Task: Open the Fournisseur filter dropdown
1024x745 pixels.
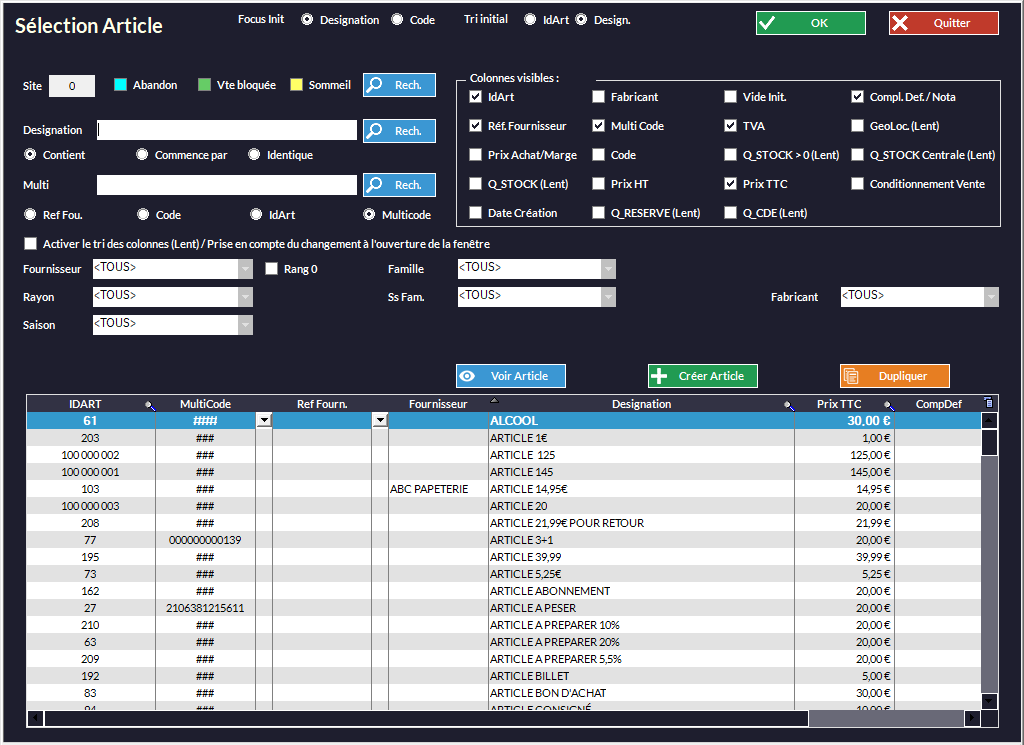Action: (x=245, y=268)
